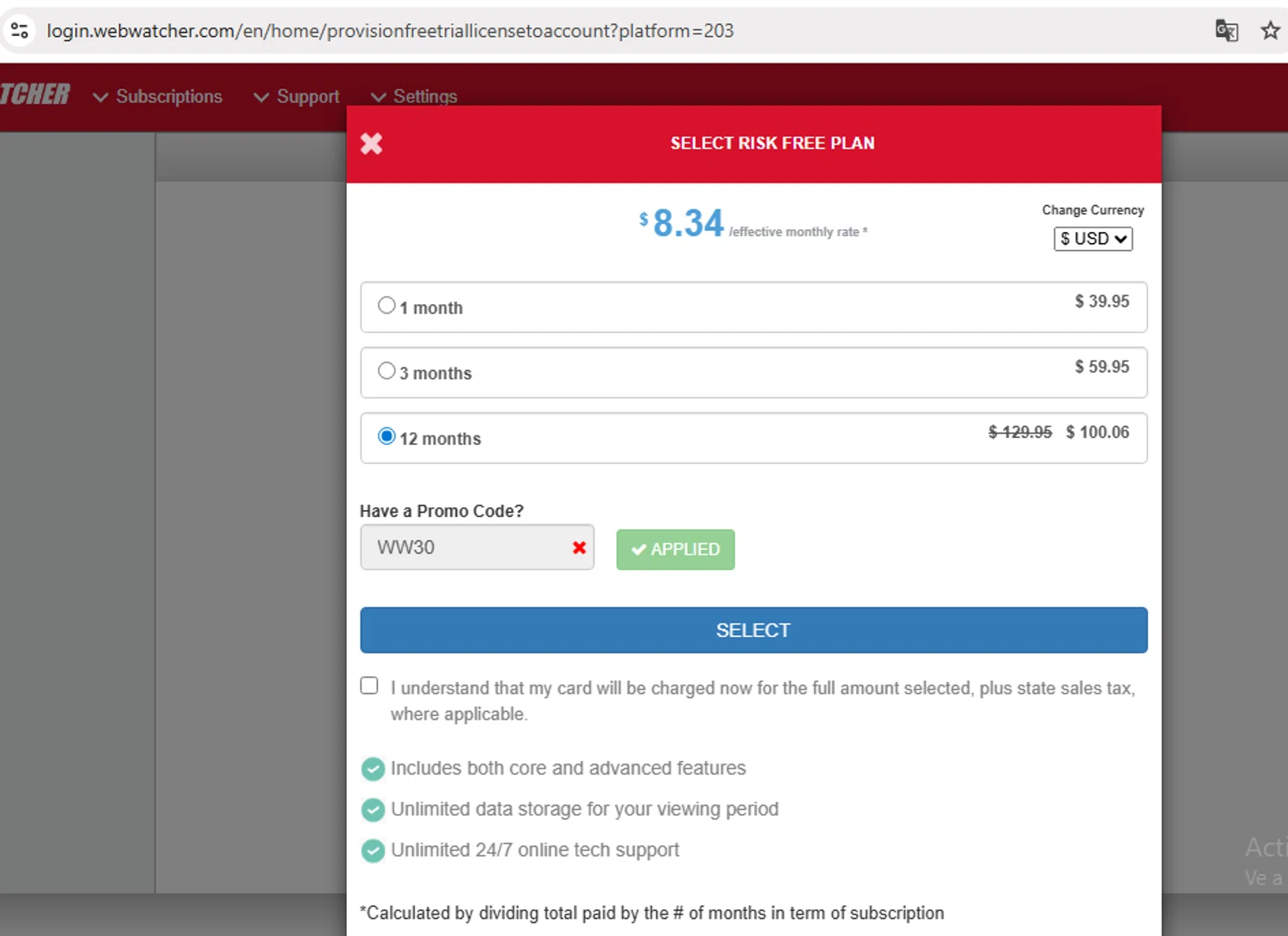Close the Select Risk Free Plan dialog
The image size is (1288, 936).
click(x=371, y=143)
